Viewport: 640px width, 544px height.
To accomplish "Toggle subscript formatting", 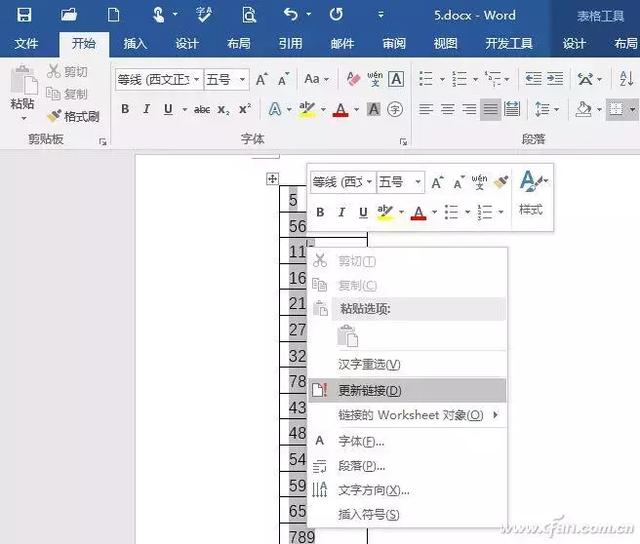I will (223, 109).
